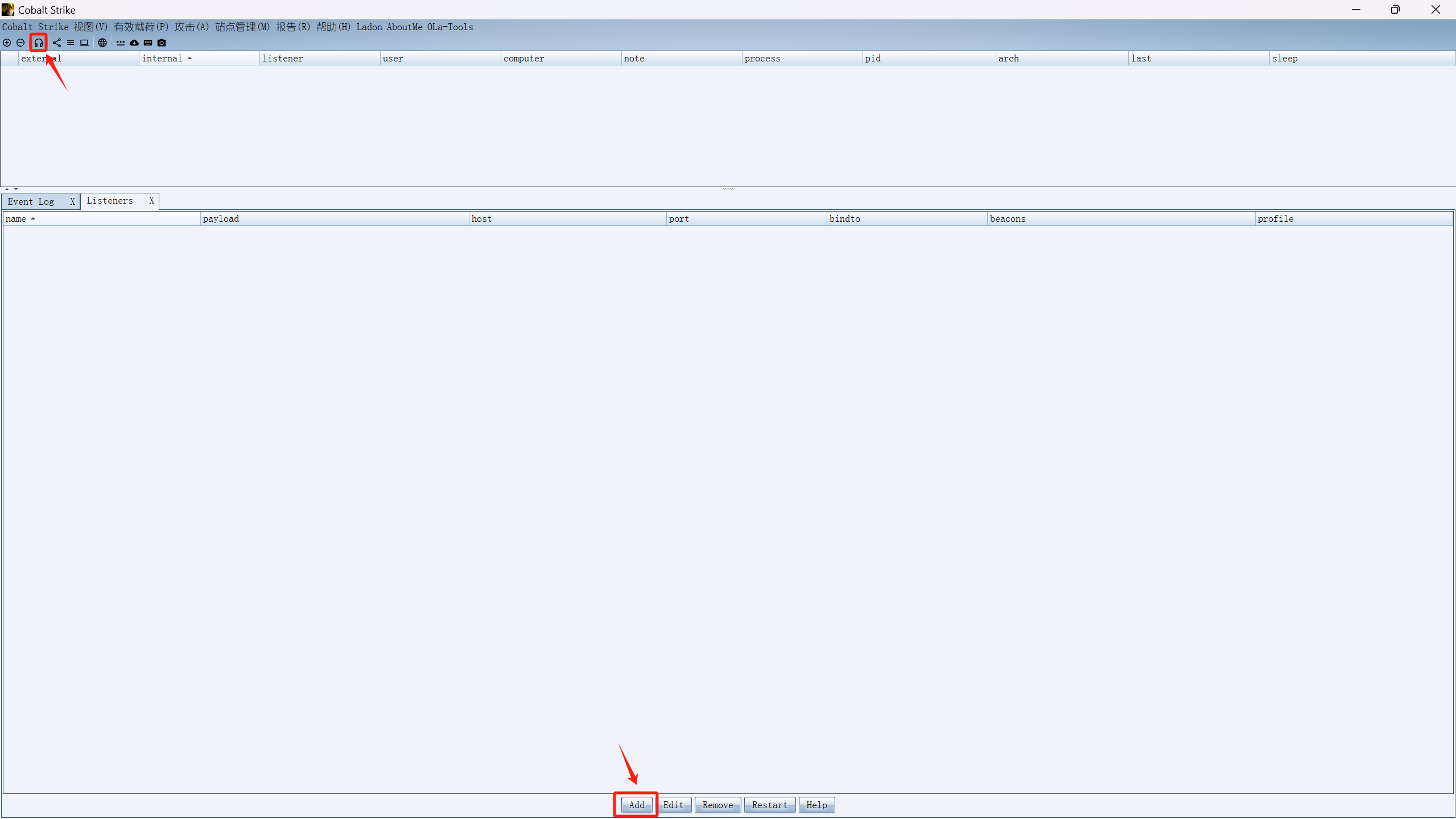The height and width of the screenshot is (819, 1456).
Task: Open listeners with the headphones icon
Action: tap(38, 43)
